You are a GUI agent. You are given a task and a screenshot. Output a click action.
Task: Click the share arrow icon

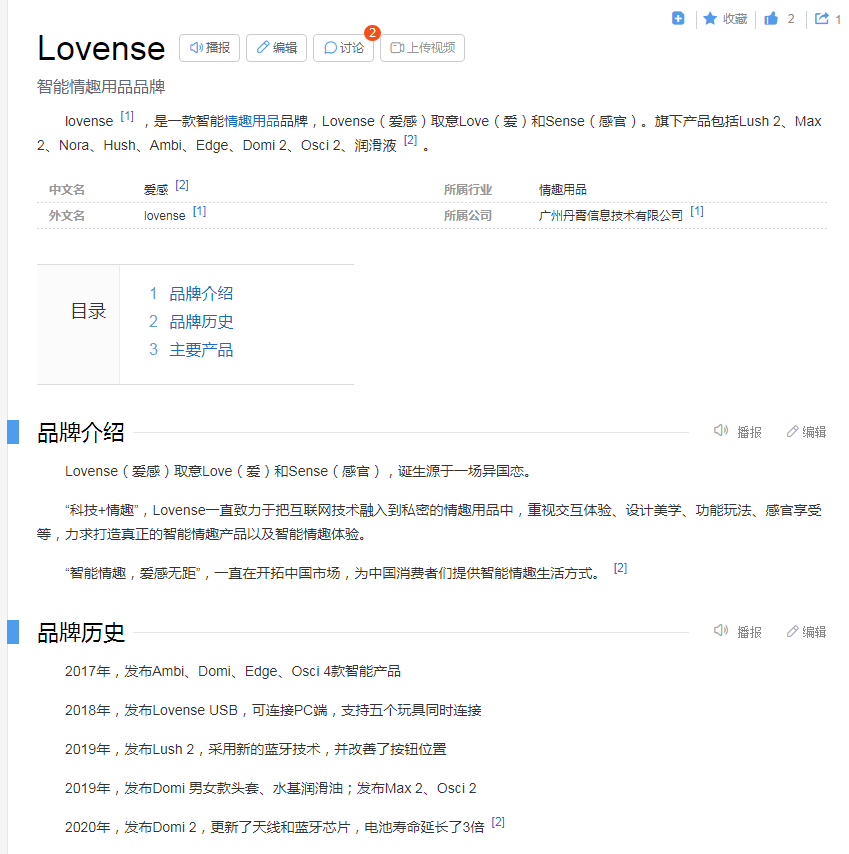pyautogui.click(x=822, y=18)
